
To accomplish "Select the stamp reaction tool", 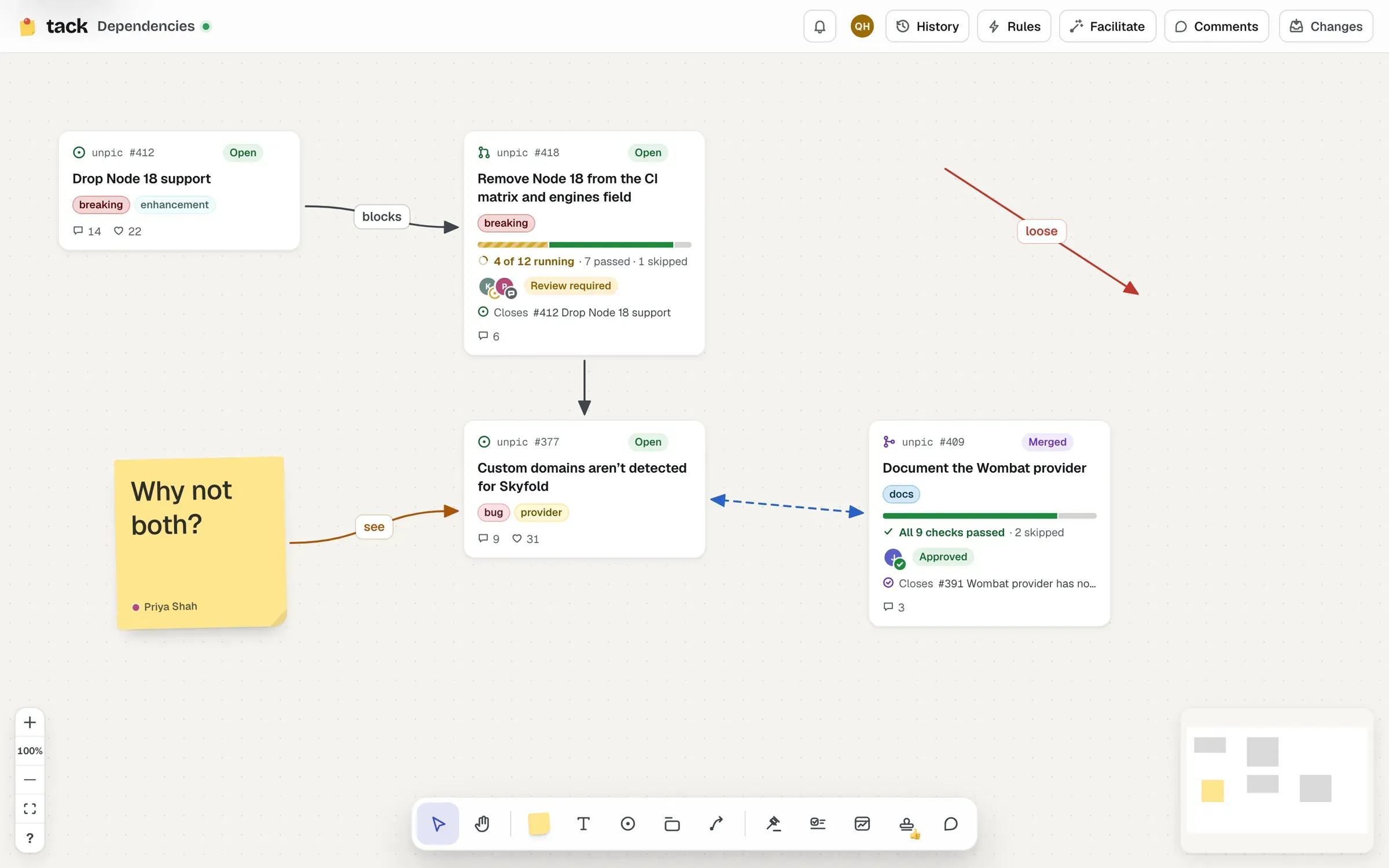I will click(907, 823).
